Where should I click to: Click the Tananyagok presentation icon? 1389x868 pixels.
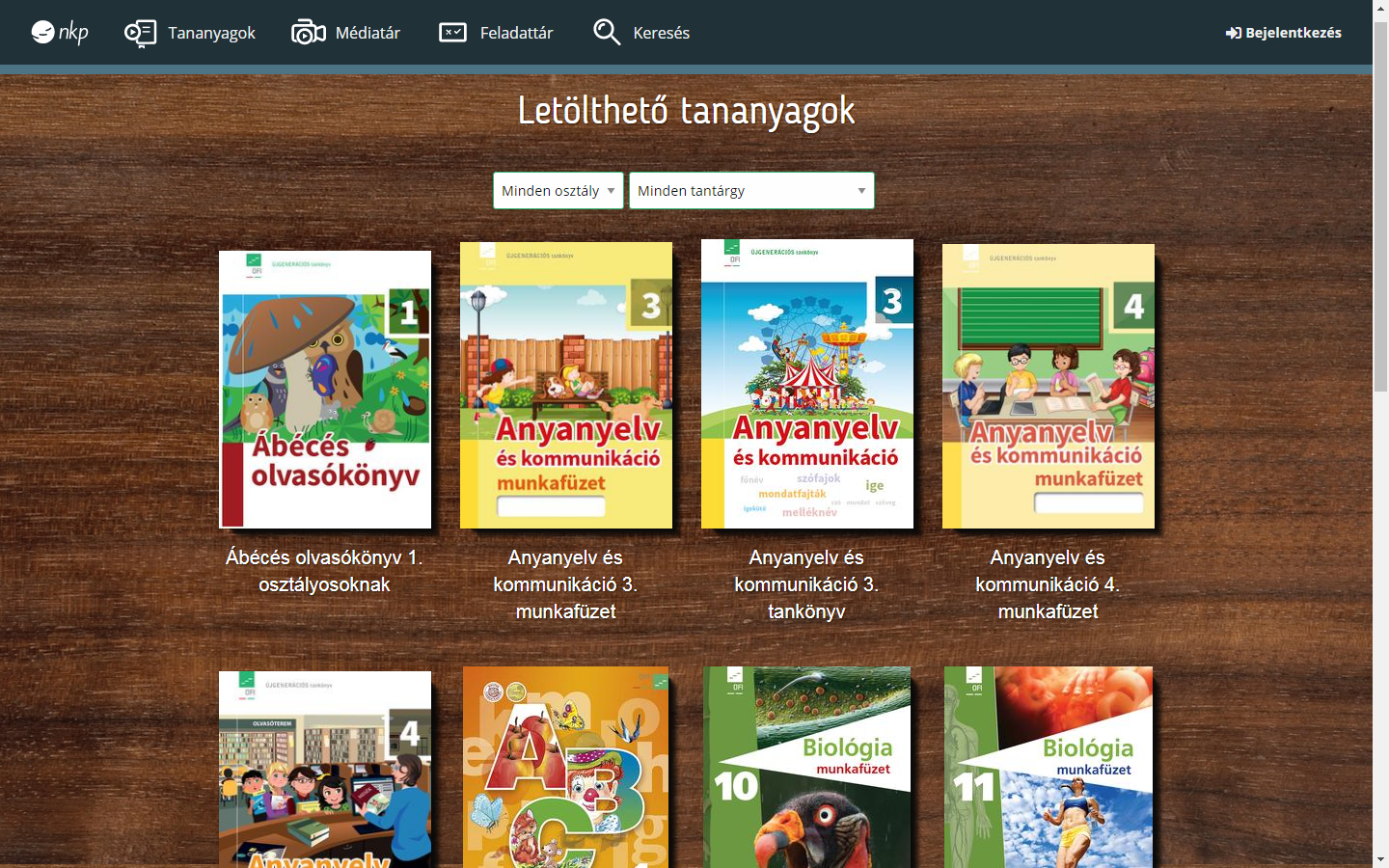pos(140,33)
